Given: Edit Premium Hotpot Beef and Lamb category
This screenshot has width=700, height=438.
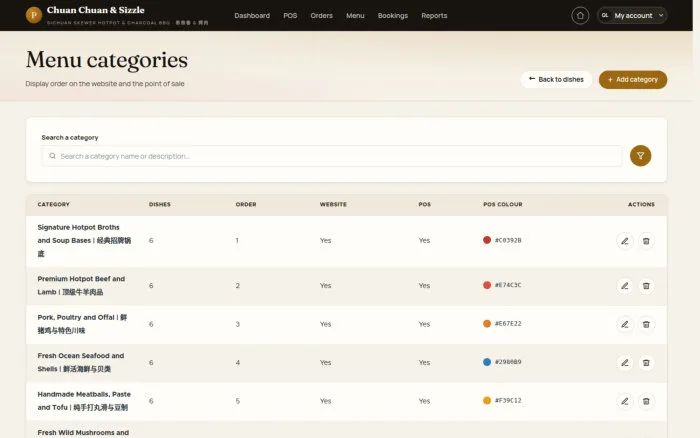Looking at the screenshot, I should [625, 286].
